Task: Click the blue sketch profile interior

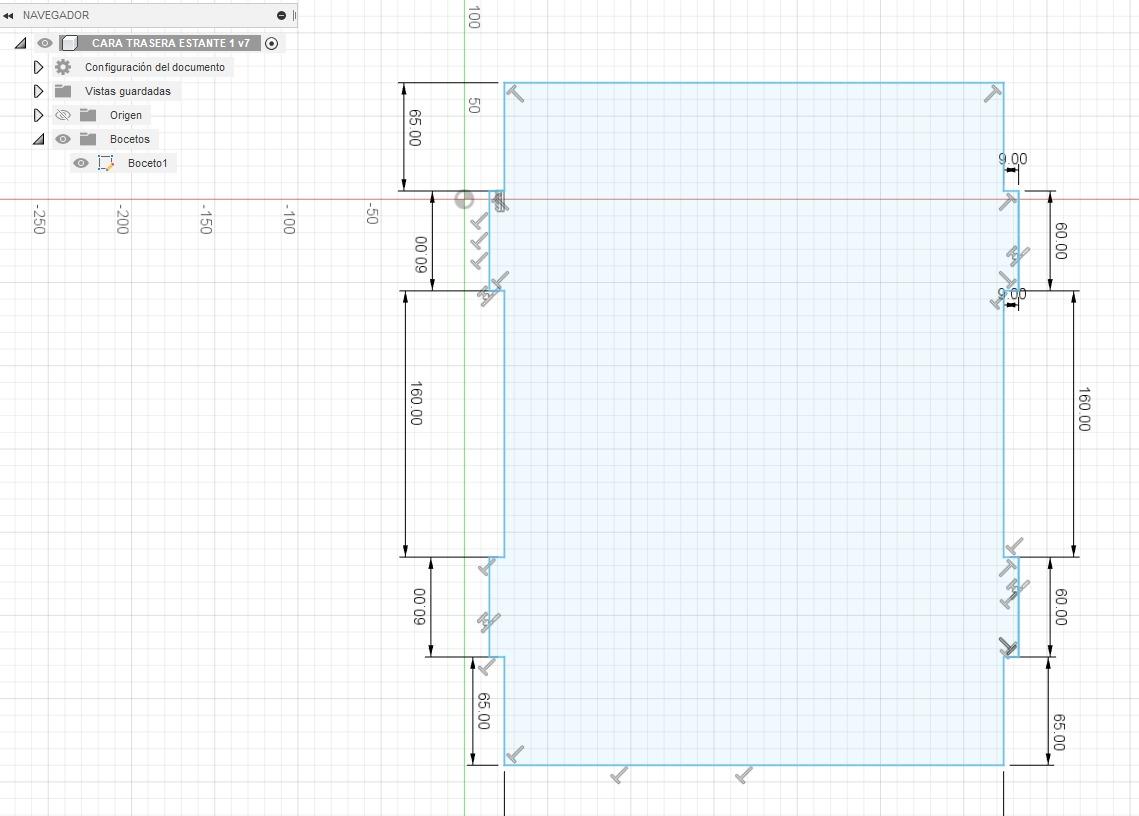Action: [754, 424]
